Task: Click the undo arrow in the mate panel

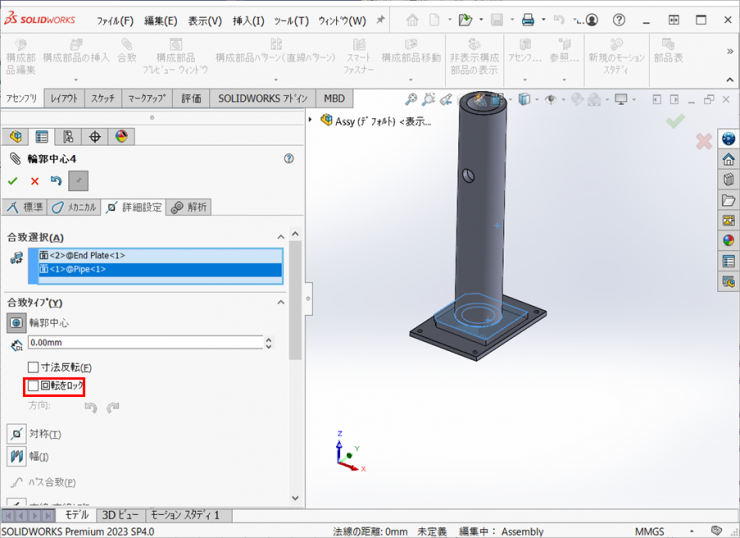Action: point(57,181)
